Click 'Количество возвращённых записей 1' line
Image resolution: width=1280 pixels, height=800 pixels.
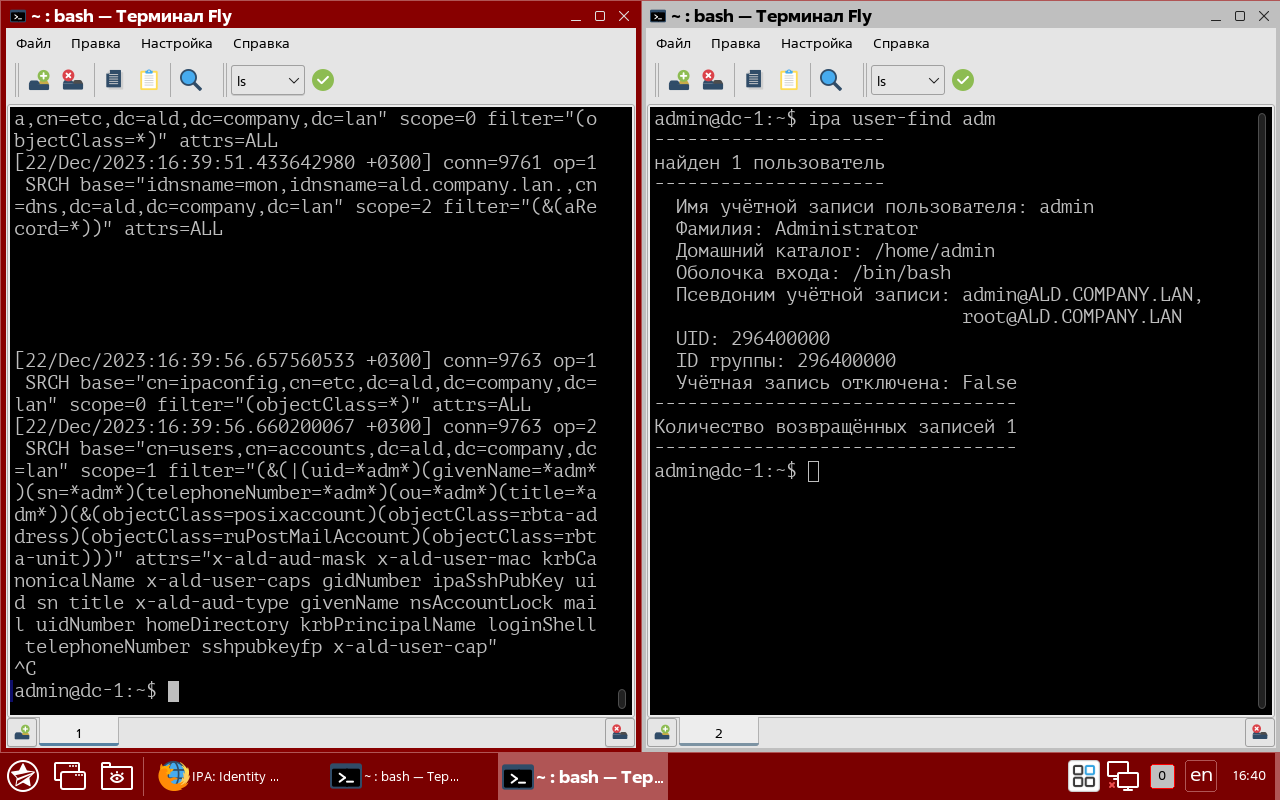coord(835,428)
